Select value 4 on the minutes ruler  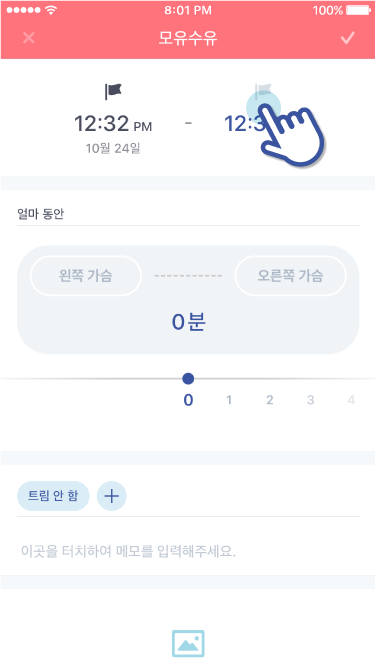[351, 400]
